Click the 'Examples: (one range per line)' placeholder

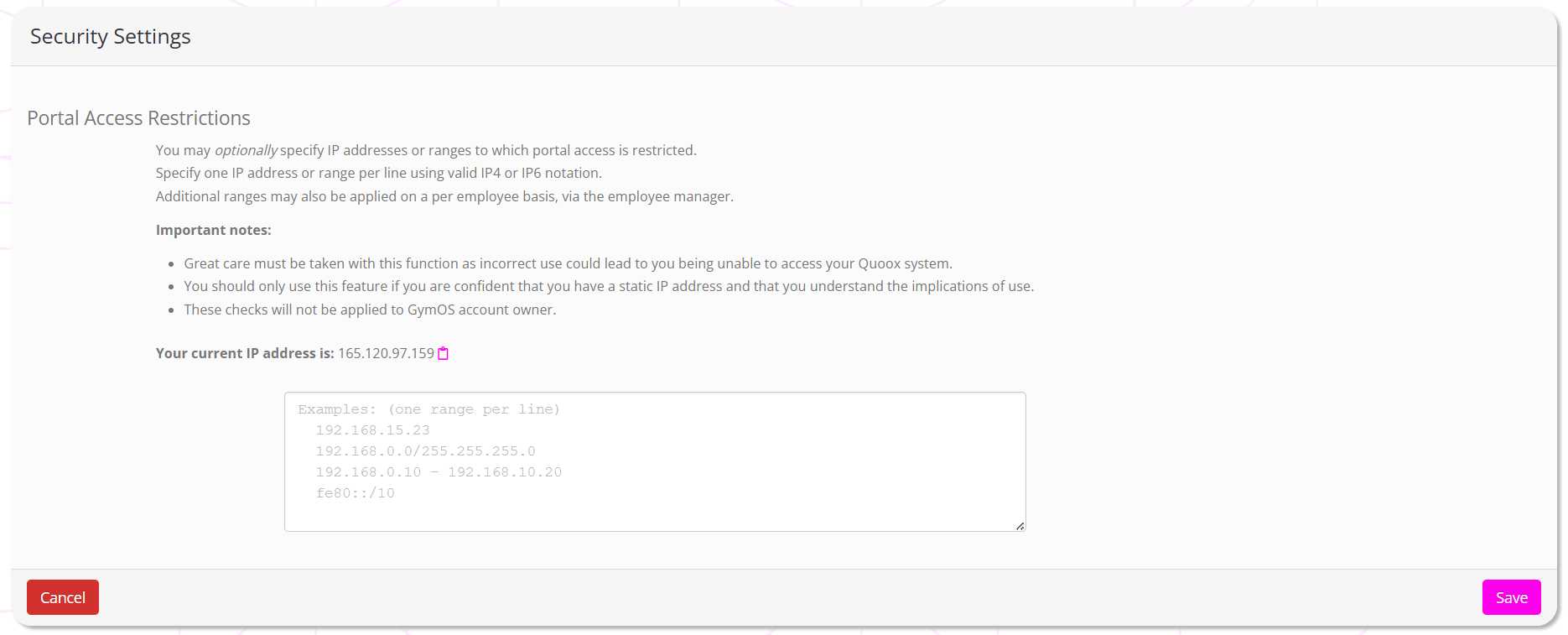pyautogui.click(x=428, y=409)
